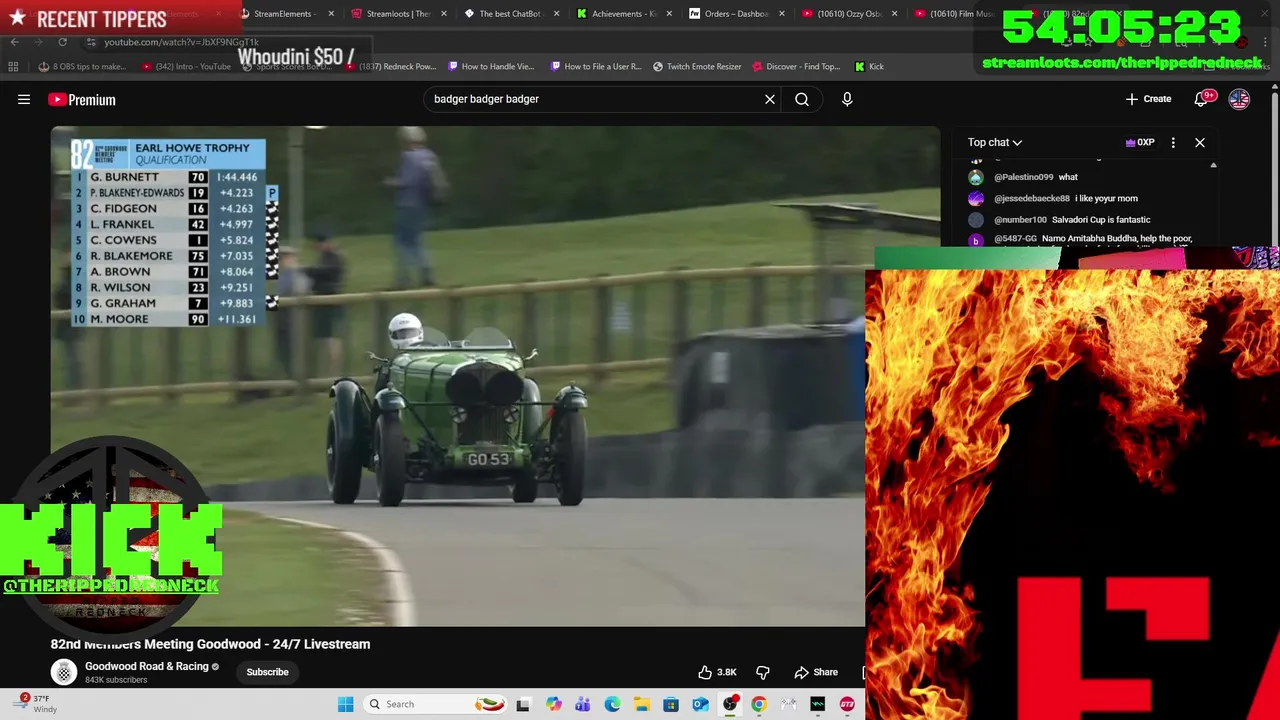
Task: Switch to Google Chrome on the taskbar
Action: tap(759, 704)
